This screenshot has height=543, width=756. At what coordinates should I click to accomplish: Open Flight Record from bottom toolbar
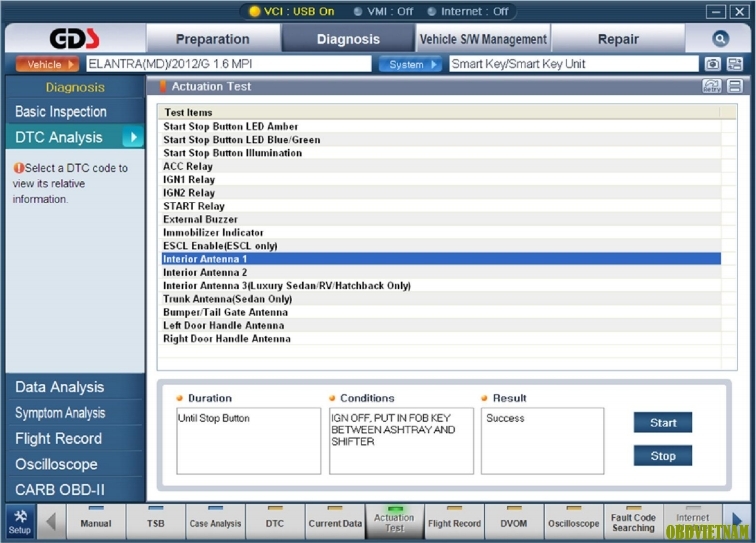454,522
